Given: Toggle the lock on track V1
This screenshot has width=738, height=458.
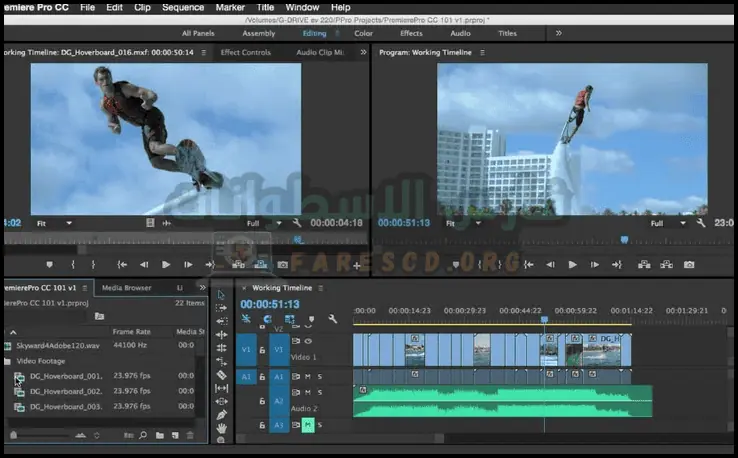Looking at the screenshot, I should 262,351.
